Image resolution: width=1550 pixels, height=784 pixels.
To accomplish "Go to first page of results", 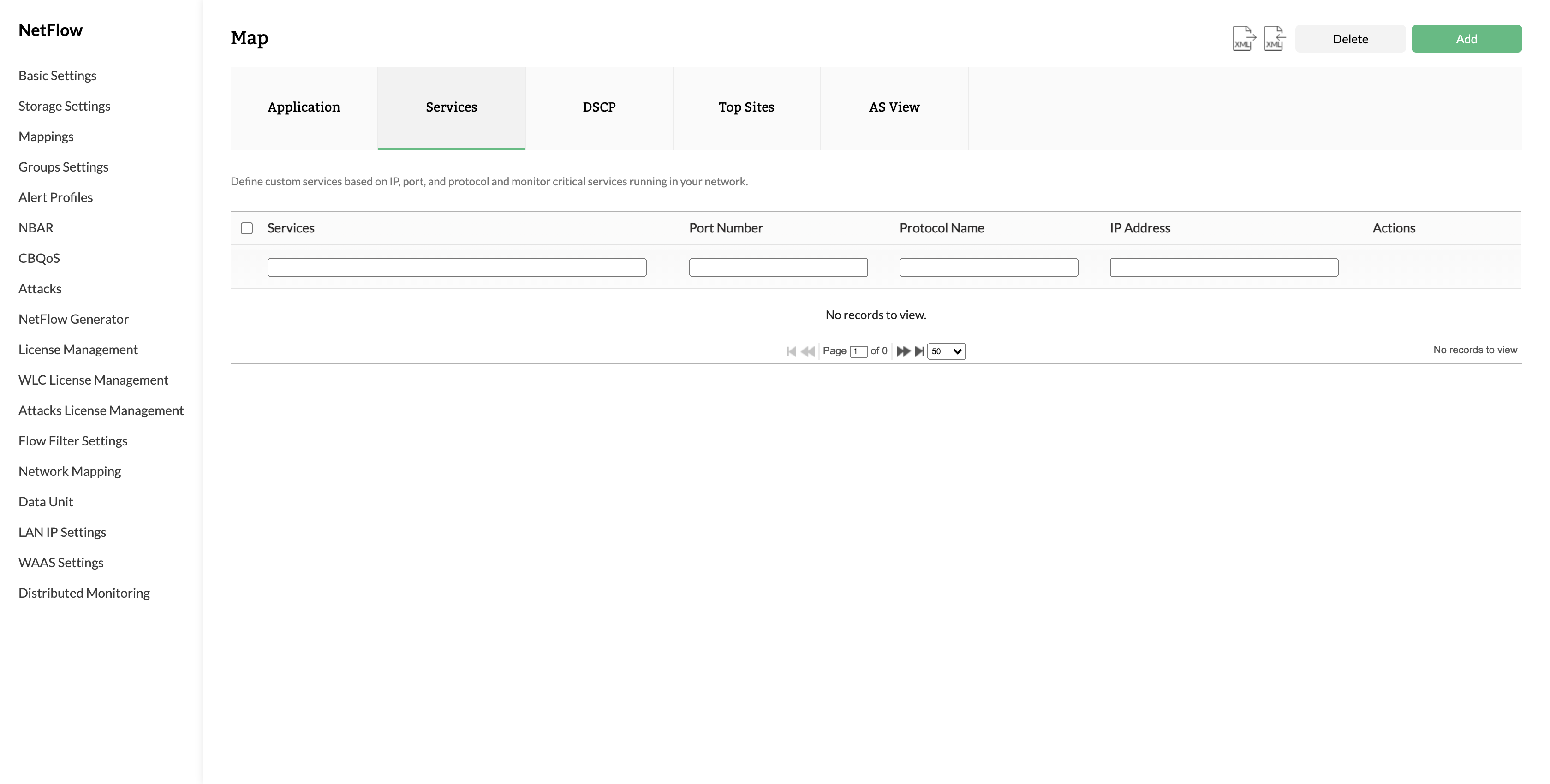I will pyautogui.click(x=791, y=351).
